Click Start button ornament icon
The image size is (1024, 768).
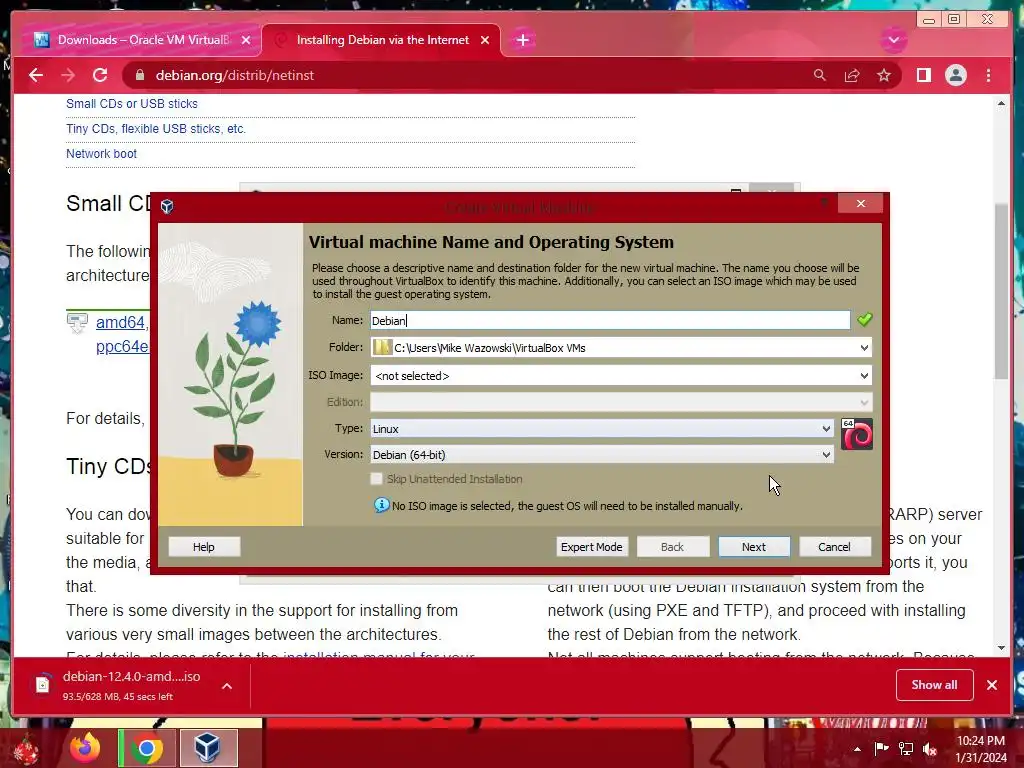point(25,749)
